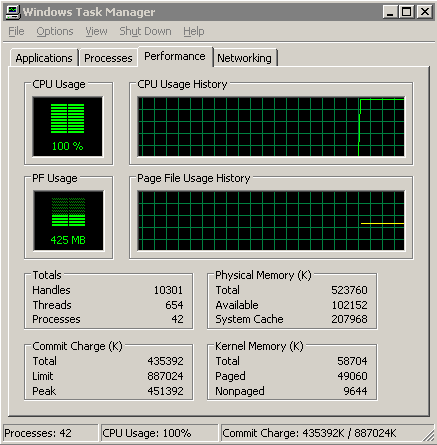This screenshot has height=445, width=437.
Task: Open the Help menu
Action: click(194, 31)
